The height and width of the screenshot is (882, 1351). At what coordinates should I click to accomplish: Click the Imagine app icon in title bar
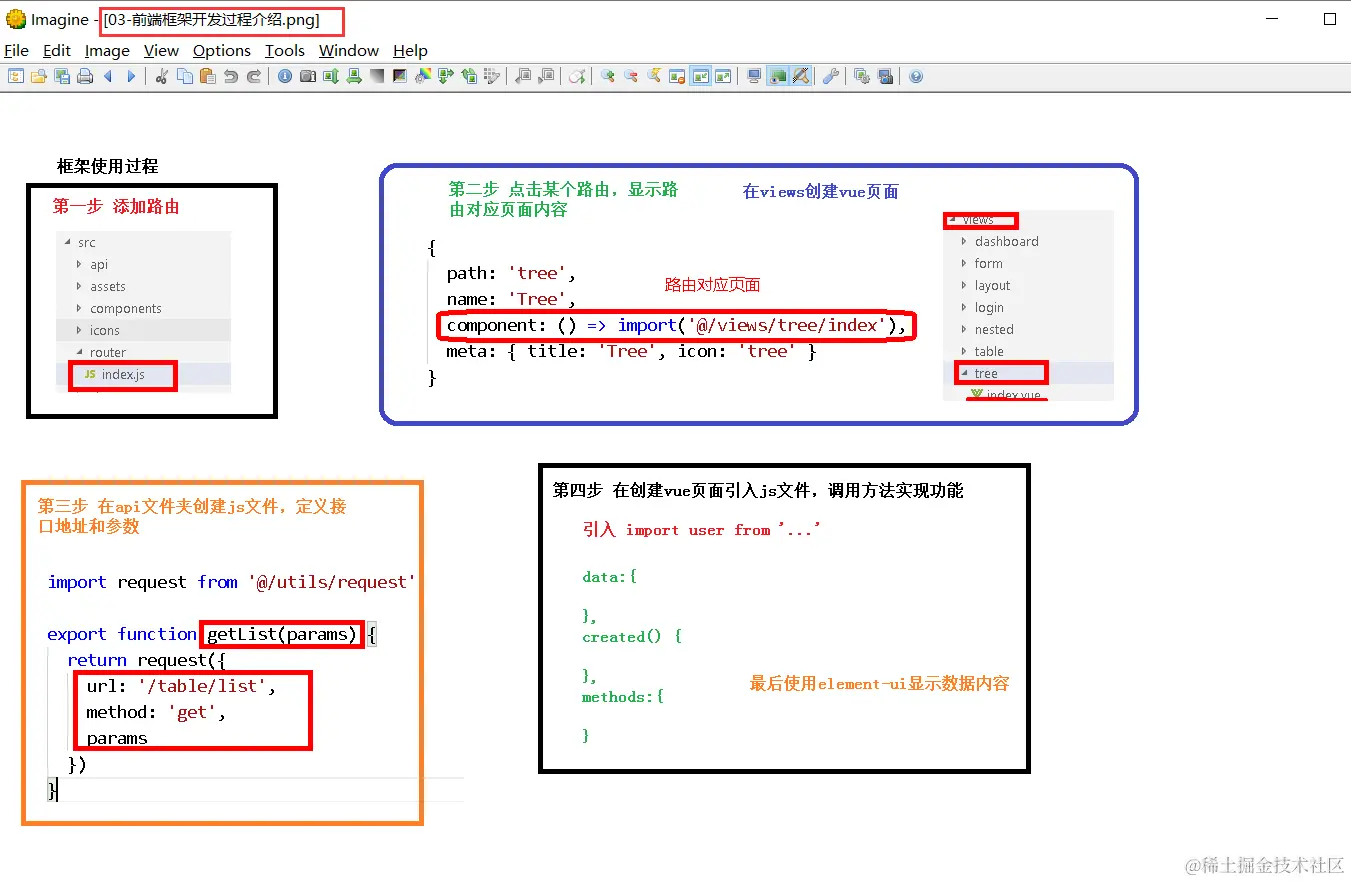pyautogui.click(x=16, y=20)
